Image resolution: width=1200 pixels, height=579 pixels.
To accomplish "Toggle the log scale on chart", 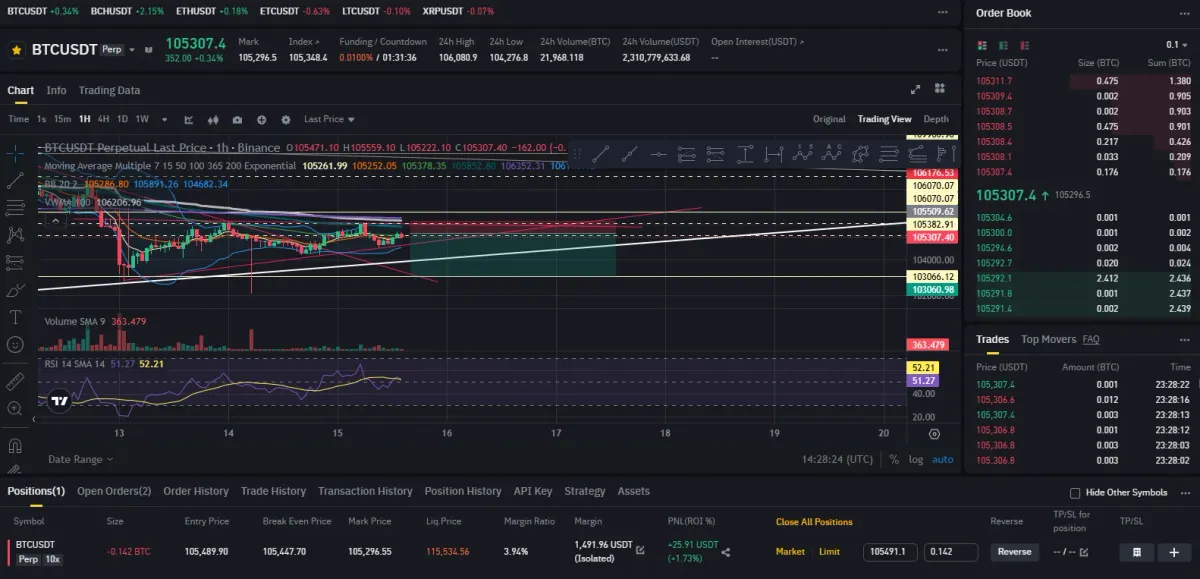I will tap(915, 459).
